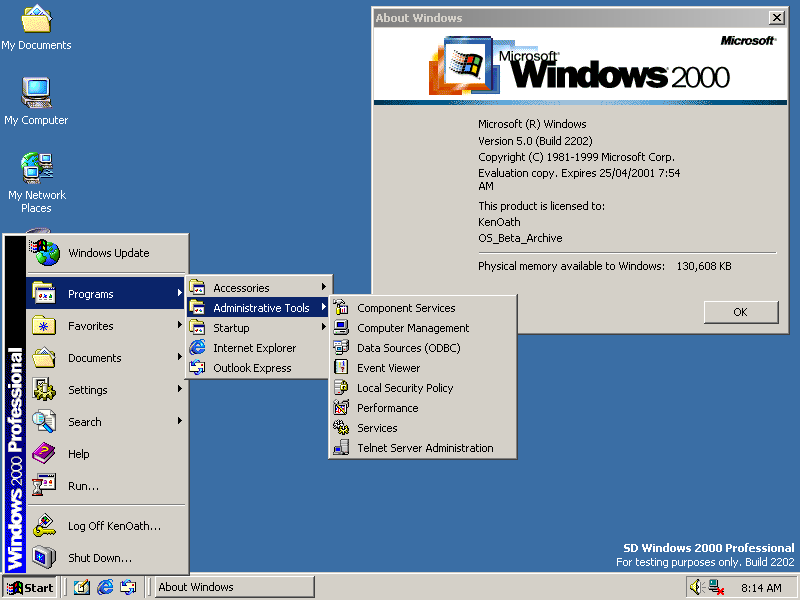Image resolution: width=800 pixels, height=600 pixels.
Task: Expand the Search submenu arrow
Action: tap(180, 421)
